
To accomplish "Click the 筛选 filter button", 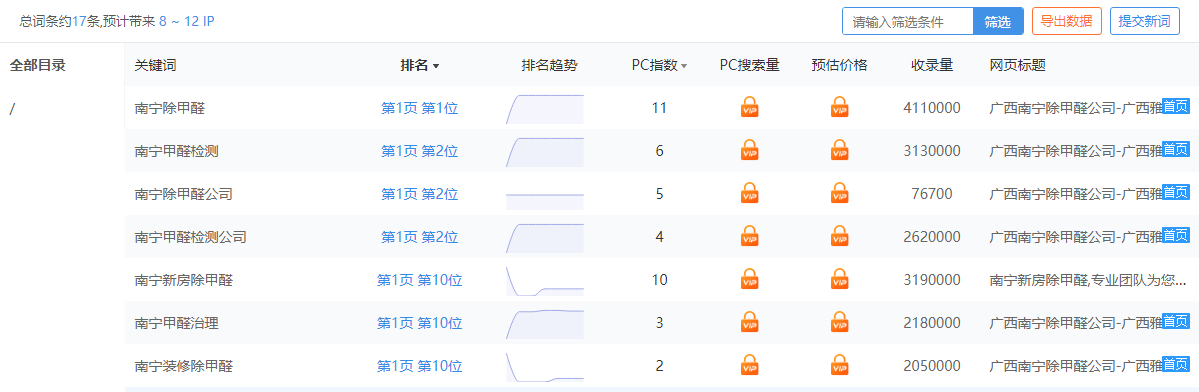I will (998, 21).
